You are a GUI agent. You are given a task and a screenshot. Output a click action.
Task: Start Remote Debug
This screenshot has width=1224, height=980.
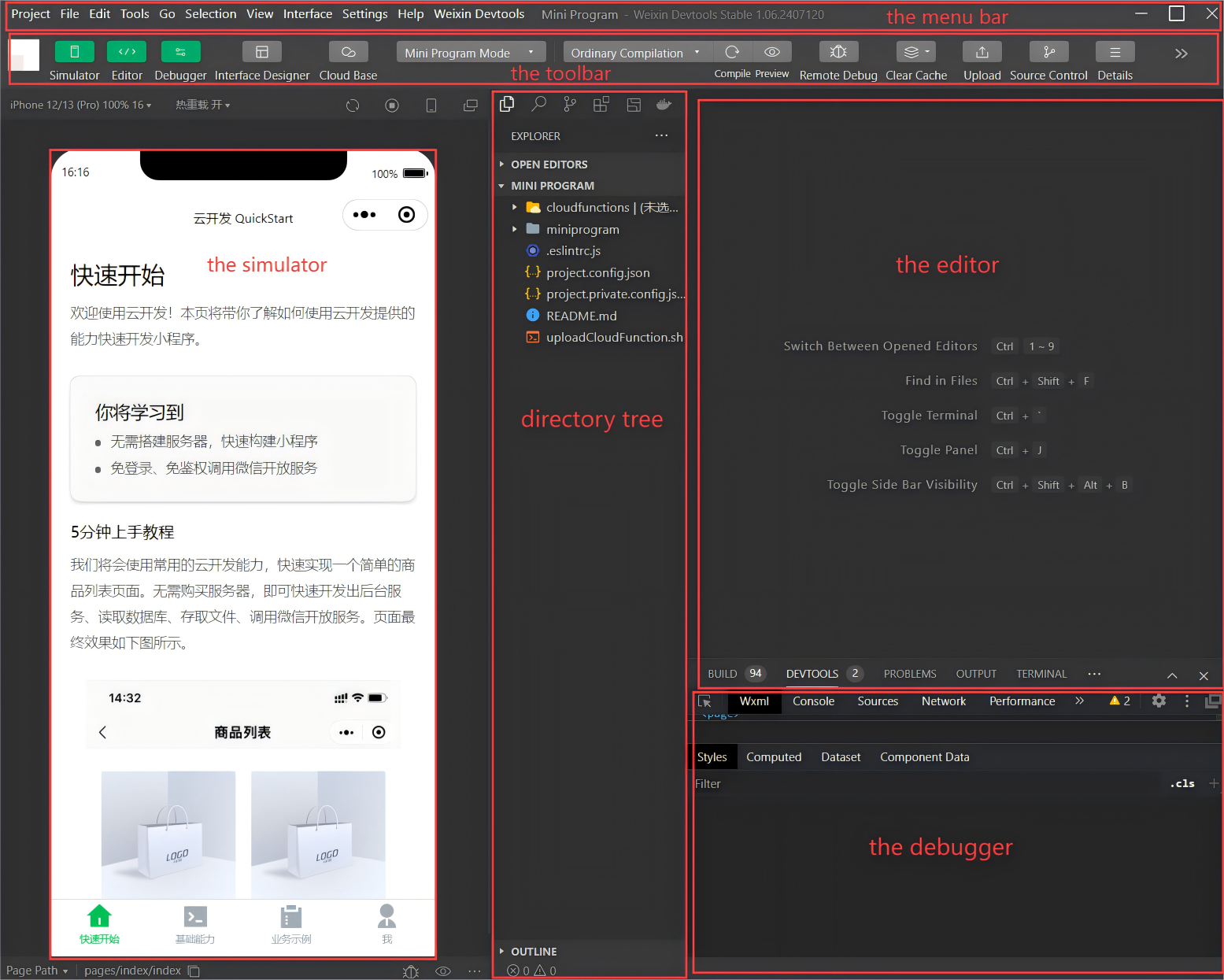point(838,52)
